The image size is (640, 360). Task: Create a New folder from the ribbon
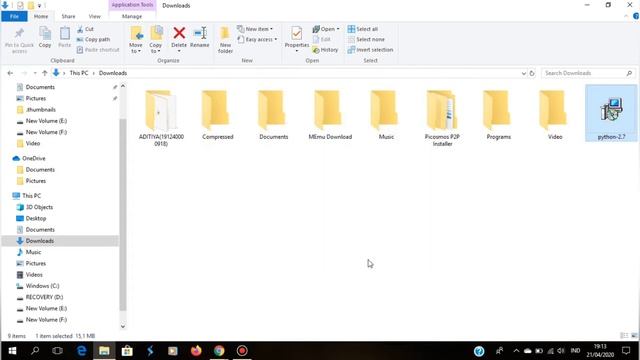[225, 39]
